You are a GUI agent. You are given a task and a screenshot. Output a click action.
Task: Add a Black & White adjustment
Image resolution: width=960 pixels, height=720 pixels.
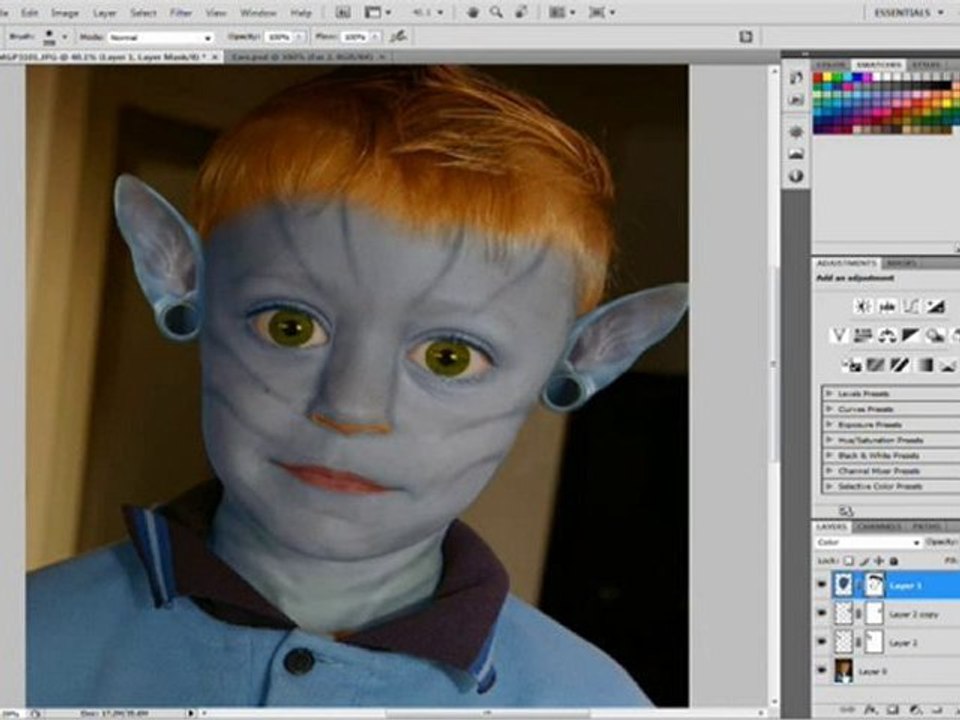coord(910,335)
